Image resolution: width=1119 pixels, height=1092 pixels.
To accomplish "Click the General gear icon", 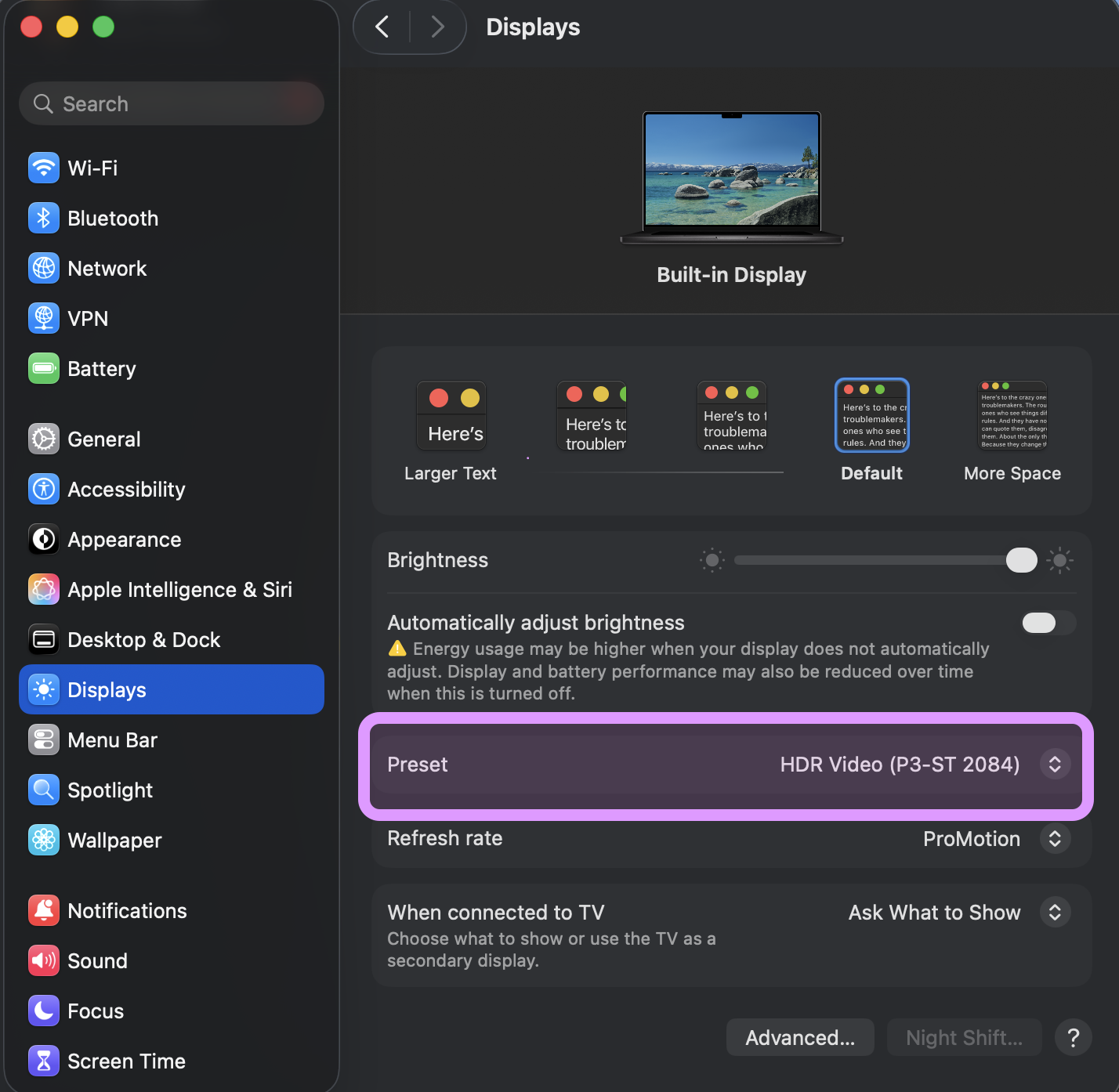I will [44, 439].
